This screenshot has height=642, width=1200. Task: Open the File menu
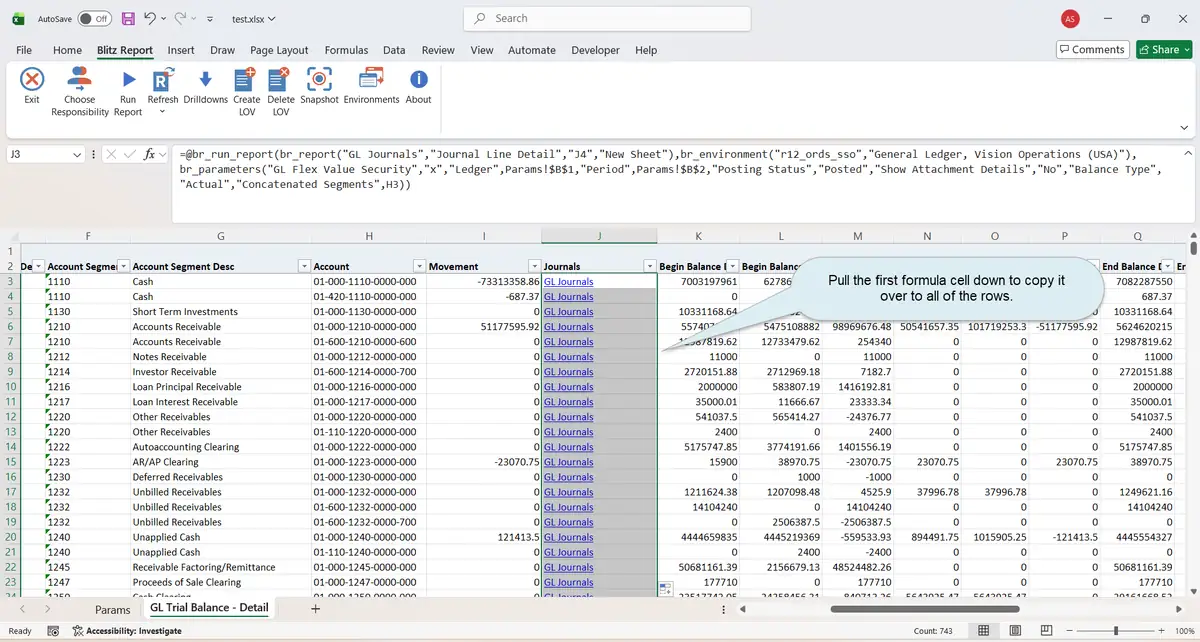tap(24, 50)
